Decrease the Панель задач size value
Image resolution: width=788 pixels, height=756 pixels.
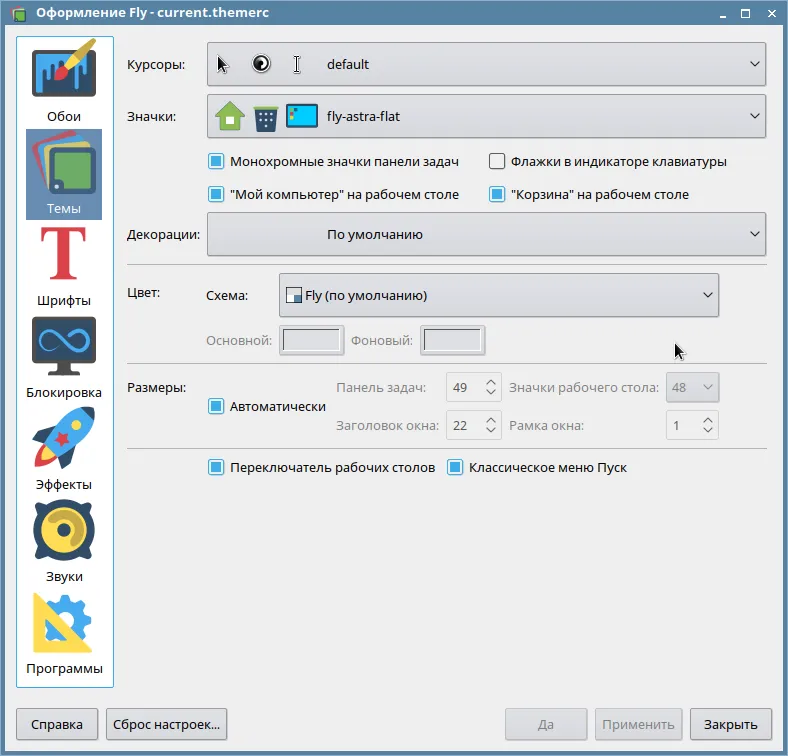click(491, 393)
